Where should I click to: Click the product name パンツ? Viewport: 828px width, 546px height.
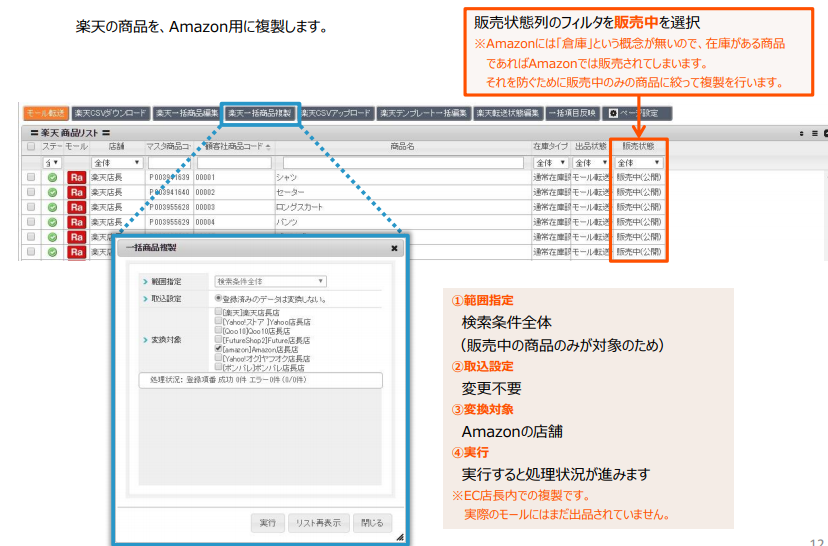[x=287, y=222]
